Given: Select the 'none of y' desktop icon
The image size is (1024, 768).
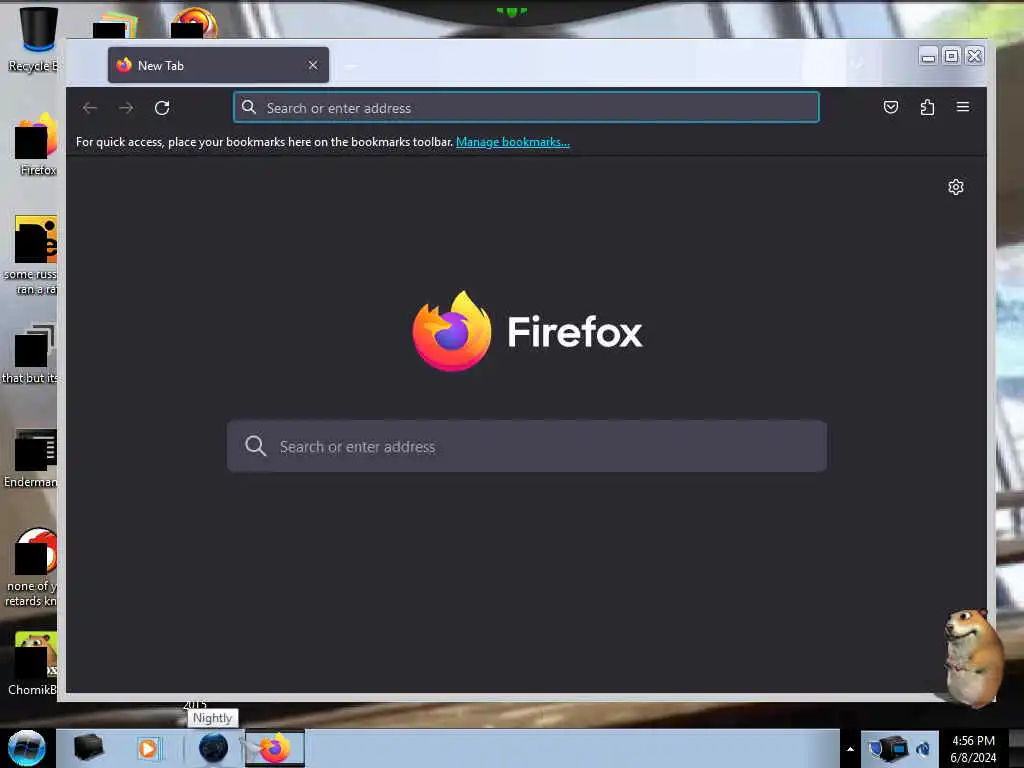Looking at the screenshot, I should [x=33, y=567].
